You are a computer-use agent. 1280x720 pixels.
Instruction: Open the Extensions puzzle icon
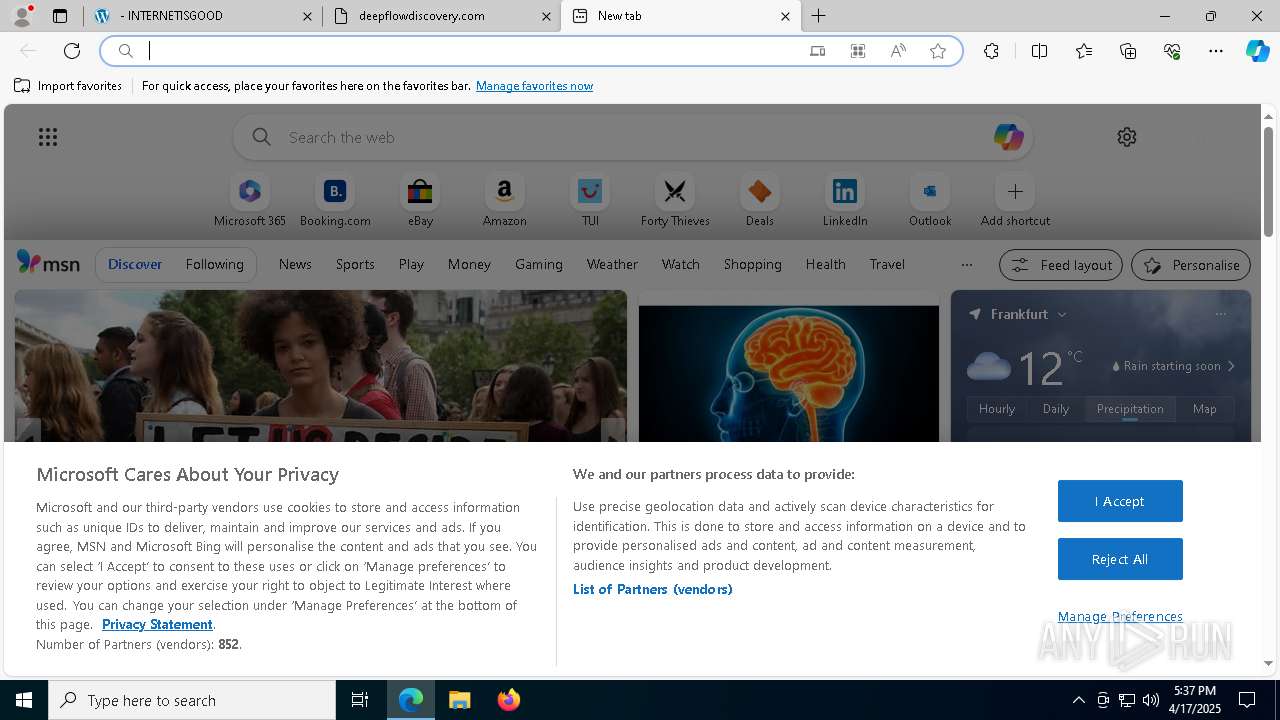point(991,51)
